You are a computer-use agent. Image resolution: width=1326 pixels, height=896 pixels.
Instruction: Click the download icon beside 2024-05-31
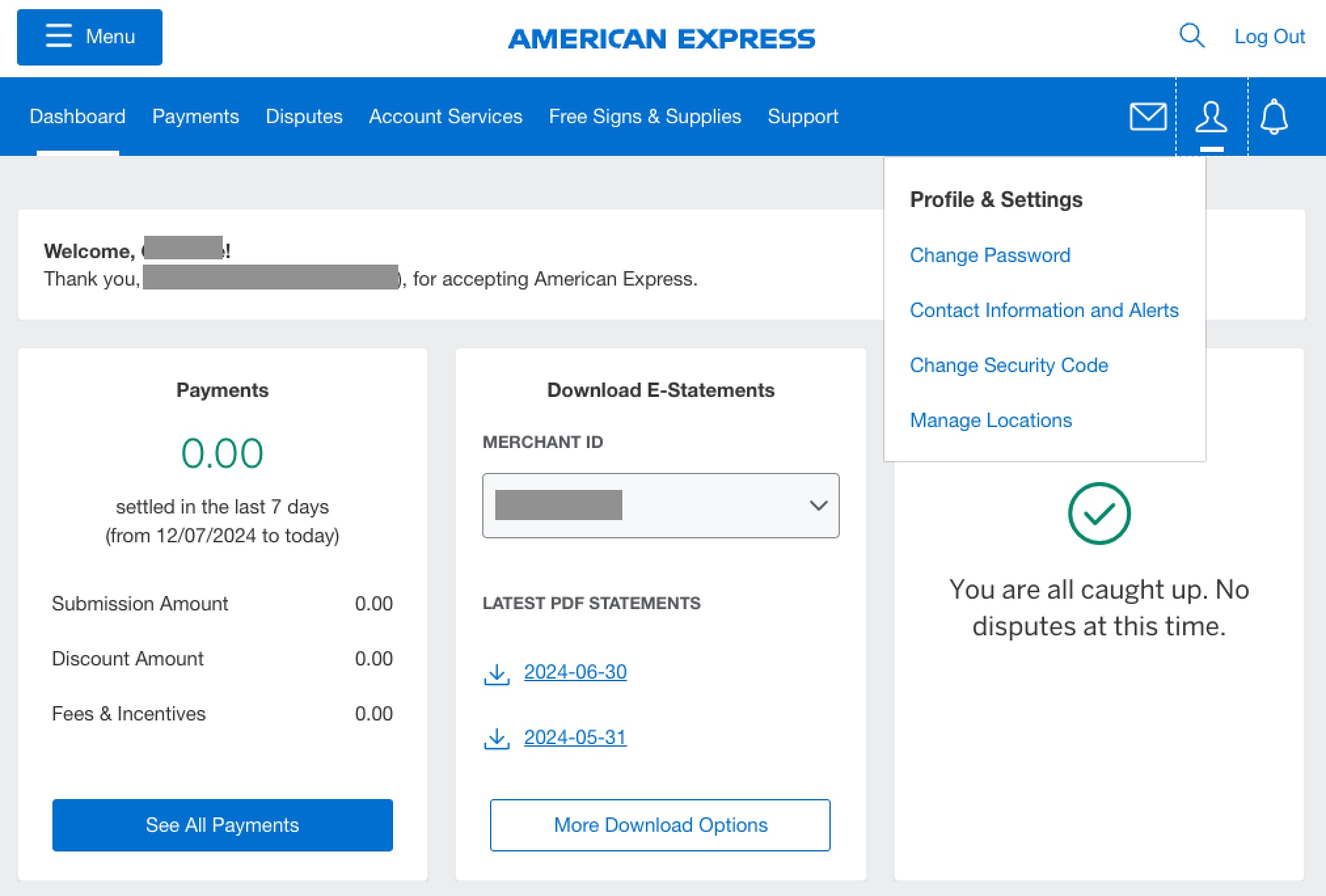tap(497, 738)
